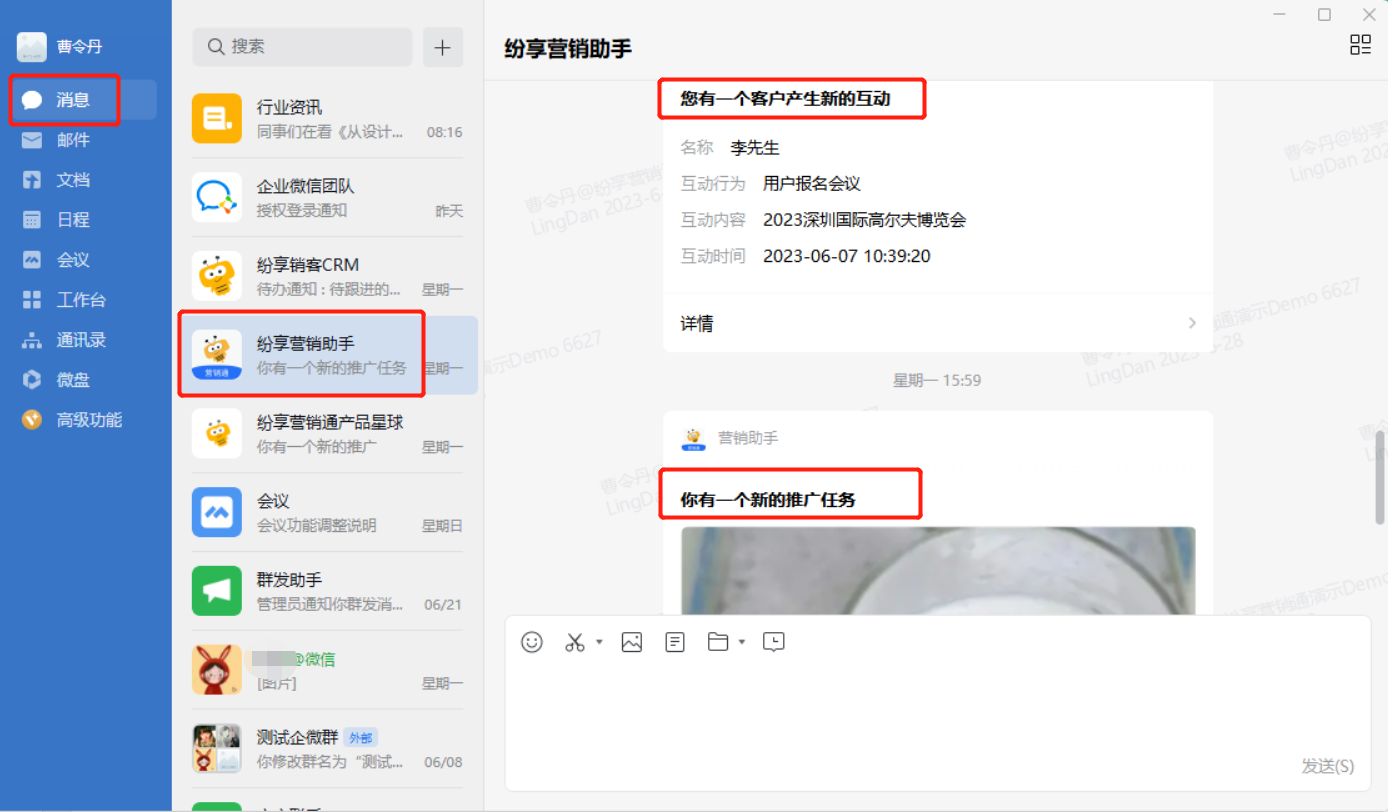1388x812 pixels.
Task: Click 你有一个新的推广任务 card title
Action: click(768, 499)
